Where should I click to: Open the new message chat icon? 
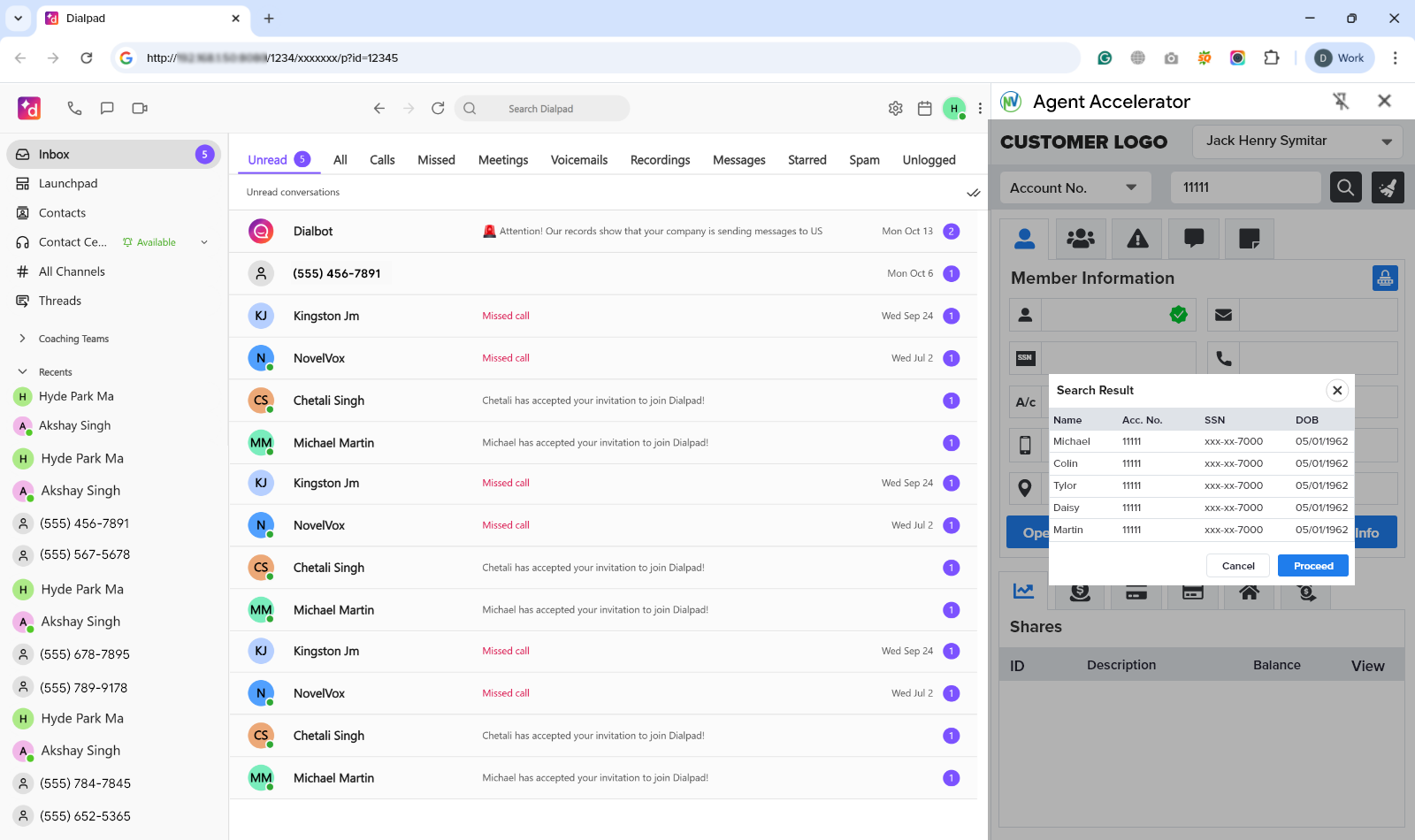(107, 108)
